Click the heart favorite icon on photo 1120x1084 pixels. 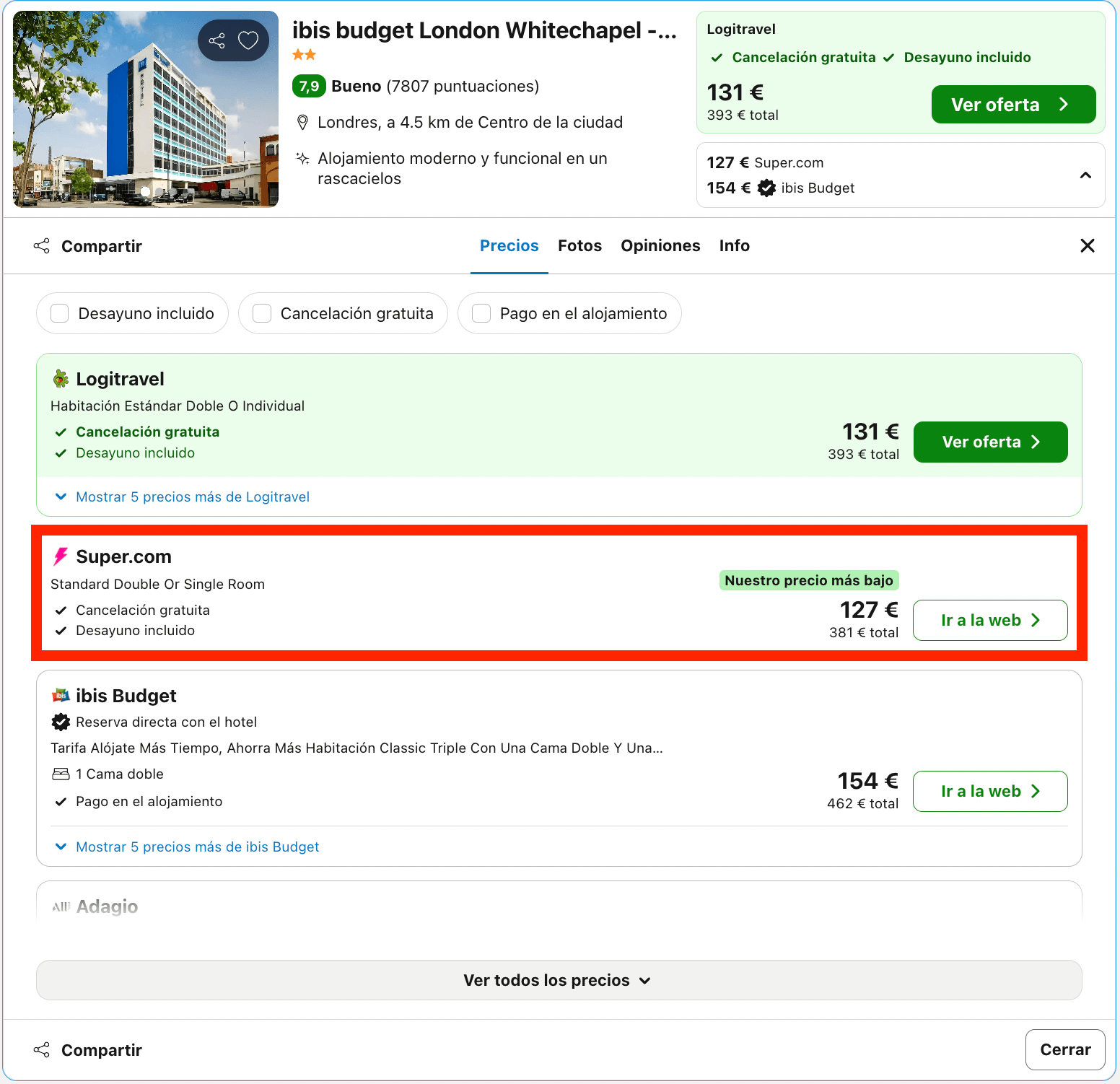[x=248, y=40]
